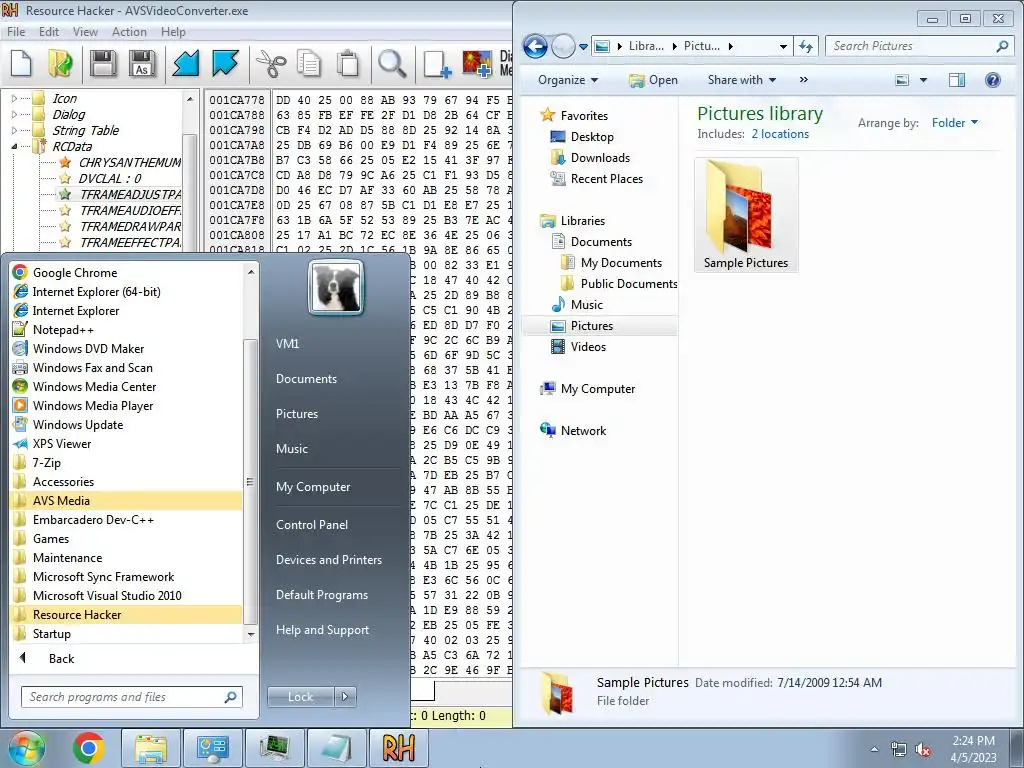
Task: Collapse the RCData tree node
Action: click(x=14, y=146)
